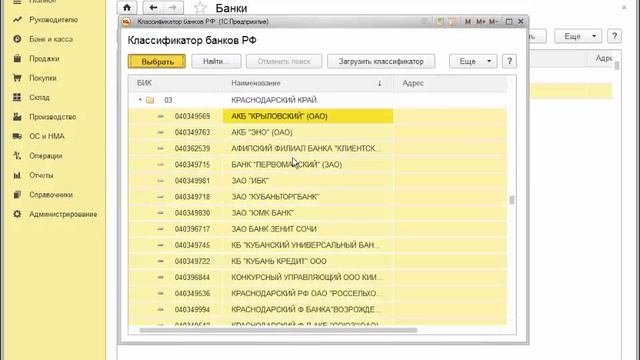Open Еще dropdown in Банки window

coord(578,36)
